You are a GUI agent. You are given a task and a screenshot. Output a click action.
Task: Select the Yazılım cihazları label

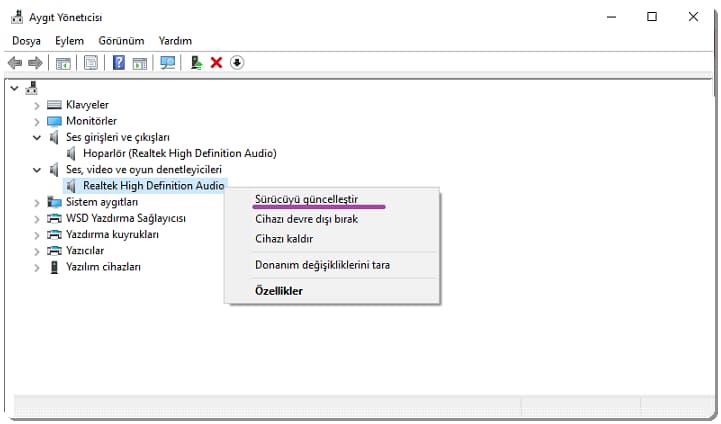[x=103, y=267]
